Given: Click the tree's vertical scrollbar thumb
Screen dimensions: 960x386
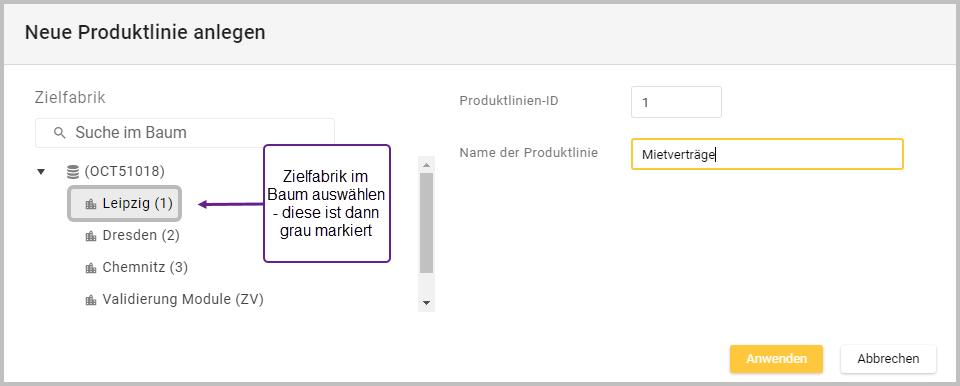Looking at the screenshot, I should click(427, 222).
